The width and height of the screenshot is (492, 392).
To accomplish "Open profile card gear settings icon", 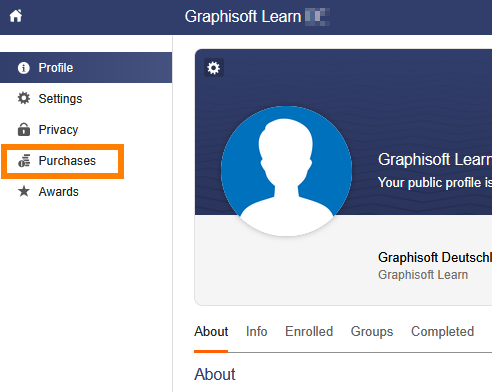I will coord(214,68).
